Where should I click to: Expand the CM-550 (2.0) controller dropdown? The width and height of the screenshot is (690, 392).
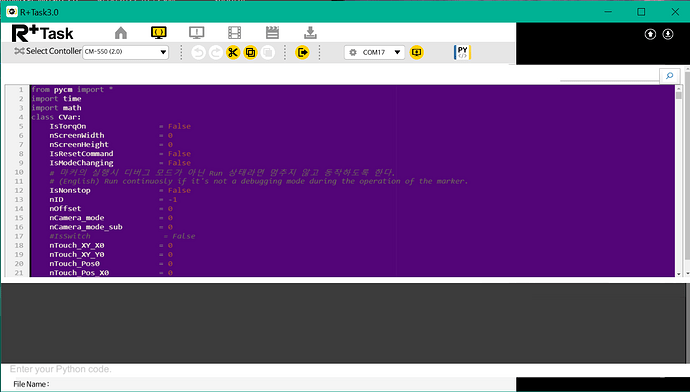125,52
